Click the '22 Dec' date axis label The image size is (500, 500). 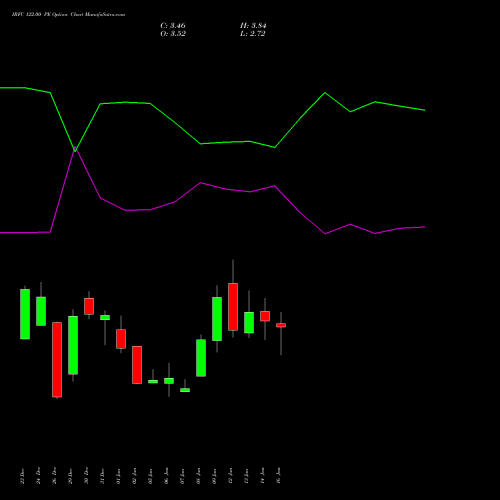coord(23,476)
